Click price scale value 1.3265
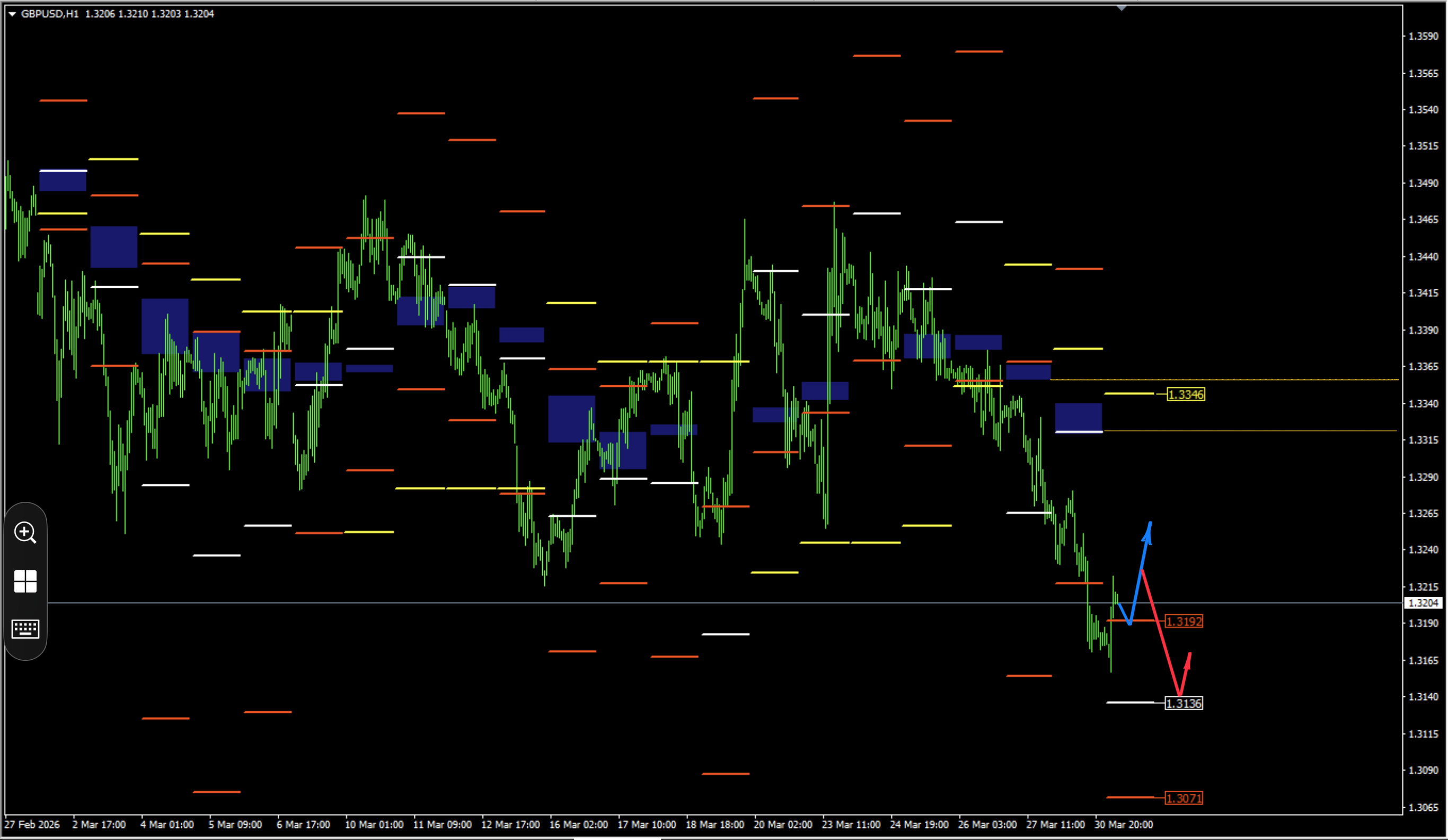This screenshot has height=840, width=1448. click(x=1423, y=514)
